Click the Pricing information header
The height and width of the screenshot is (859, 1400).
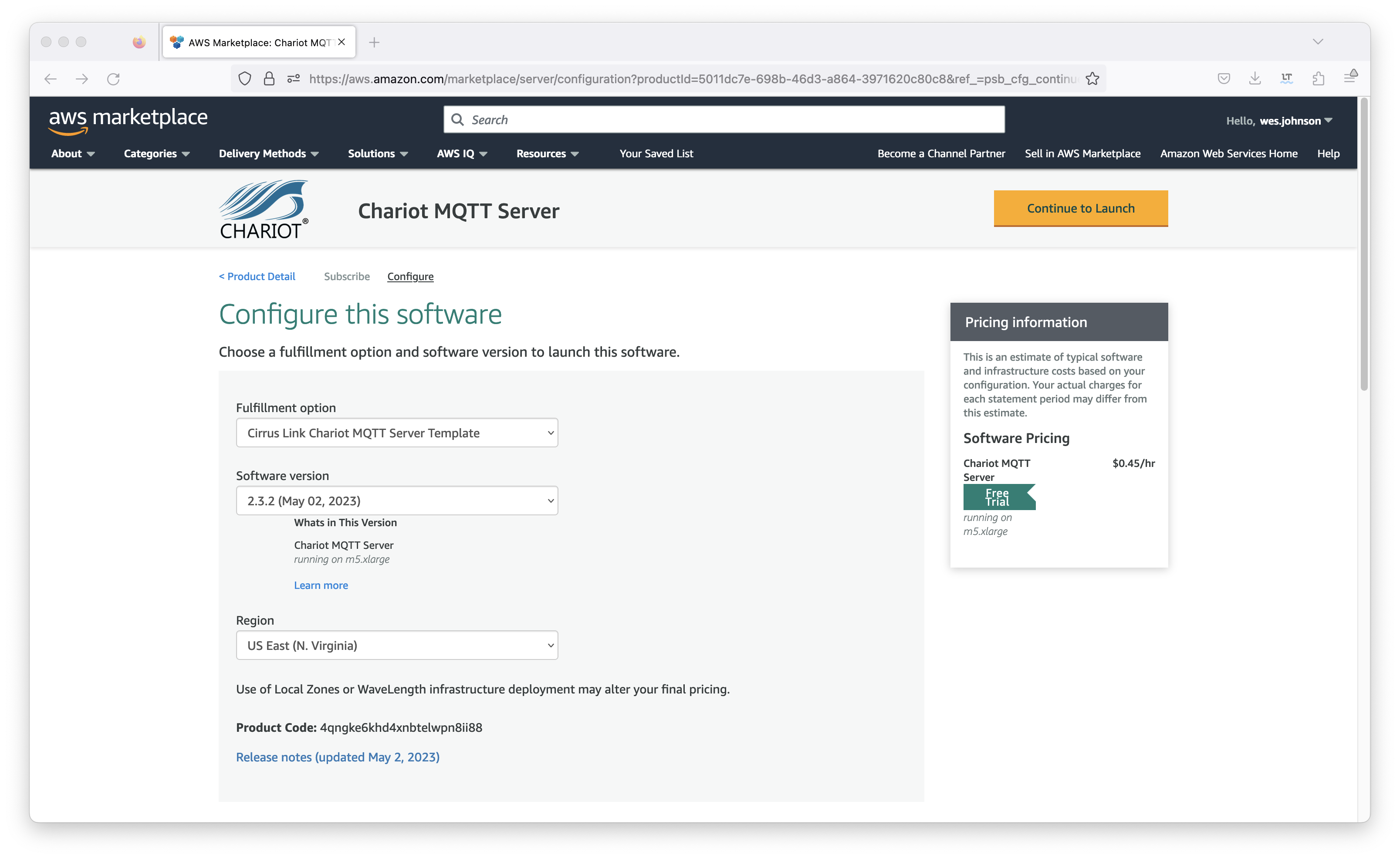coord(1059,322)
